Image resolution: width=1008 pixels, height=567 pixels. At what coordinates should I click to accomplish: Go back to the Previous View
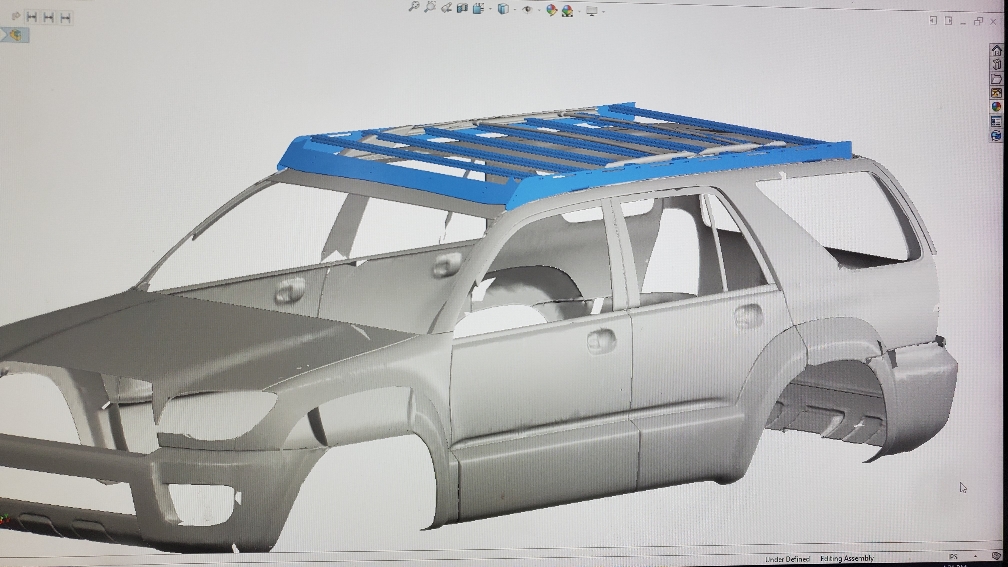pyautogui.click(x=446, y=8)
